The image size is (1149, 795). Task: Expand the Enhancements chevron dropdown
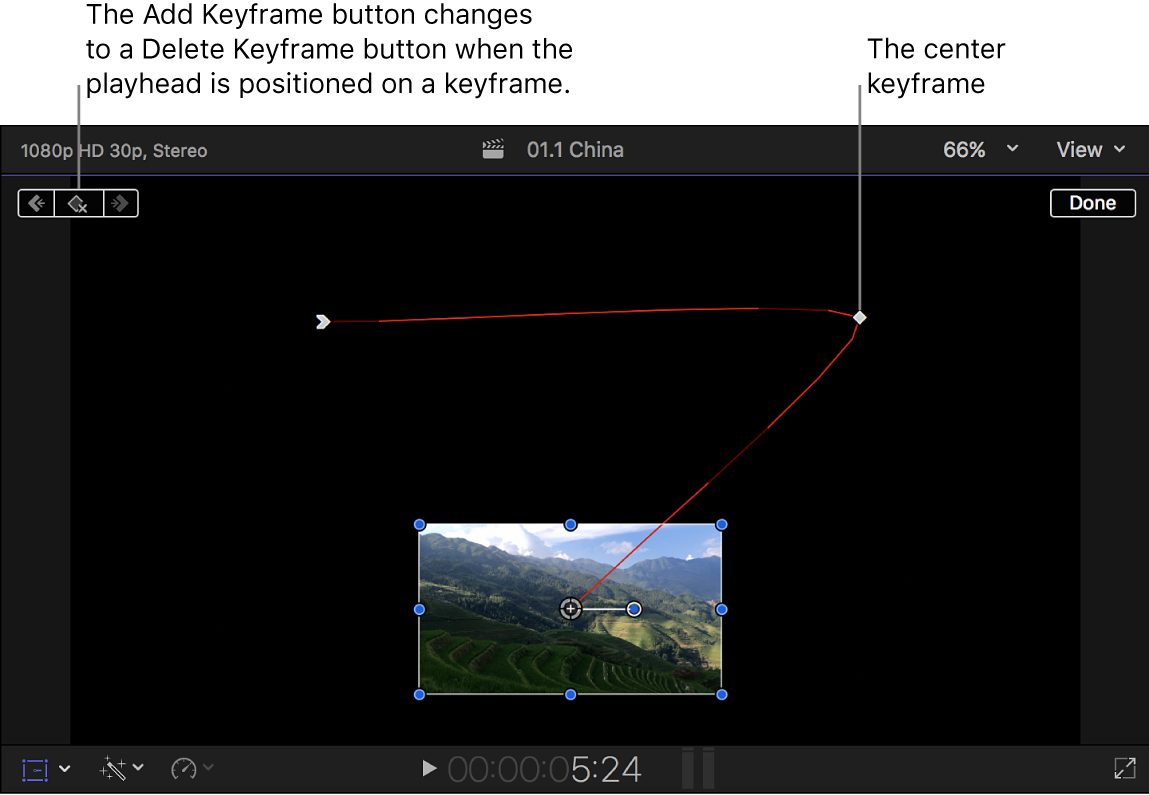click(x=138, y=770)
